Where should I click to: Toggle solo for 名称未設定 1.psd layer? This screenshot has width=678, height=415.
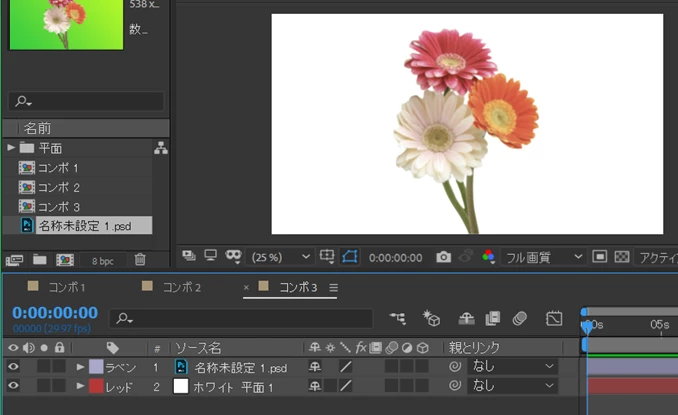click(44, 367)
